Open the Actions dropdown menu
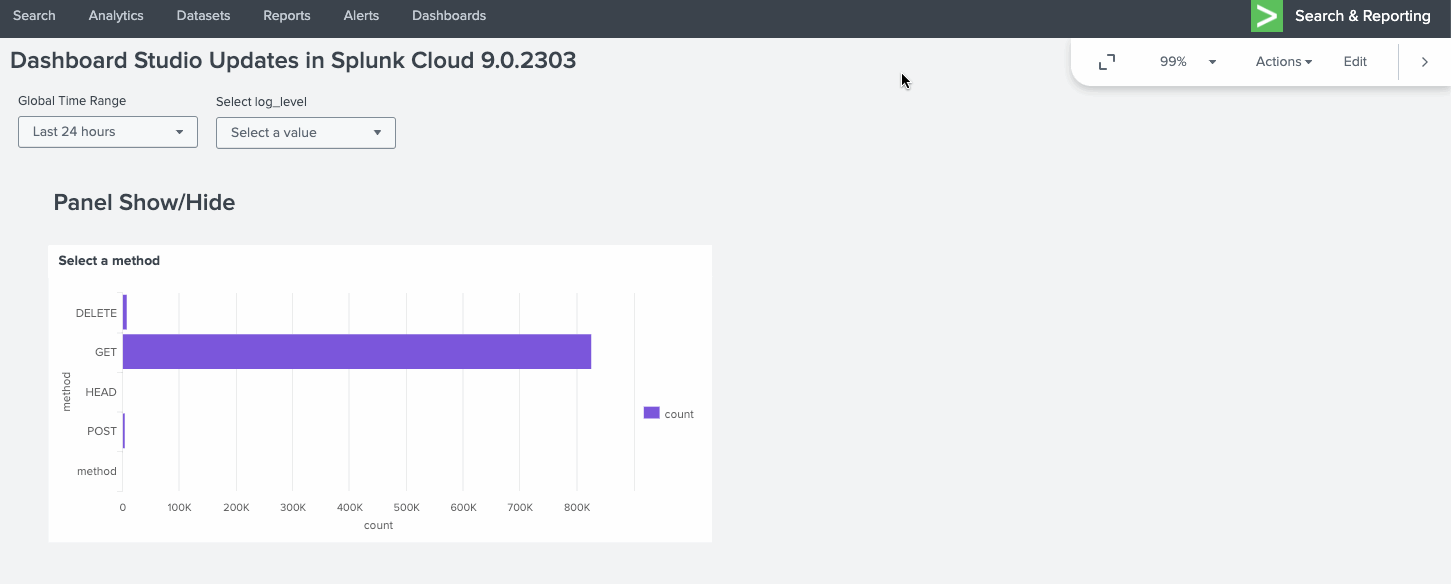 [x=1283, y=62]
